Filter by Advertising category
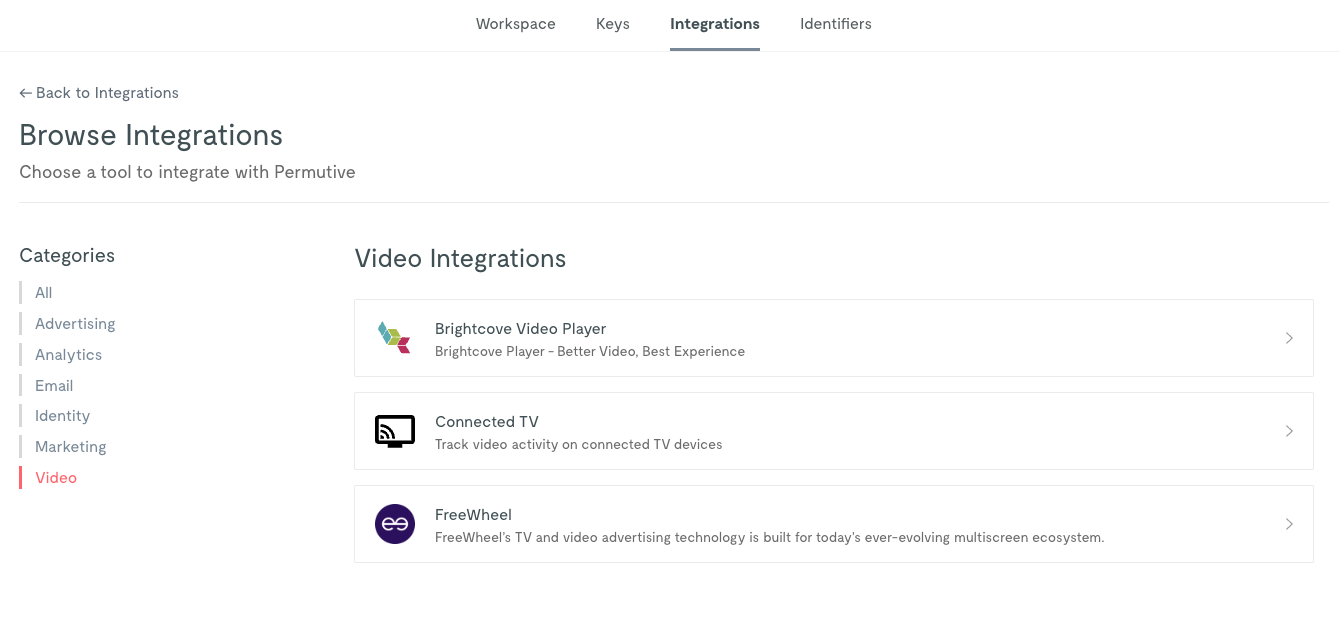 click(75, 324)
